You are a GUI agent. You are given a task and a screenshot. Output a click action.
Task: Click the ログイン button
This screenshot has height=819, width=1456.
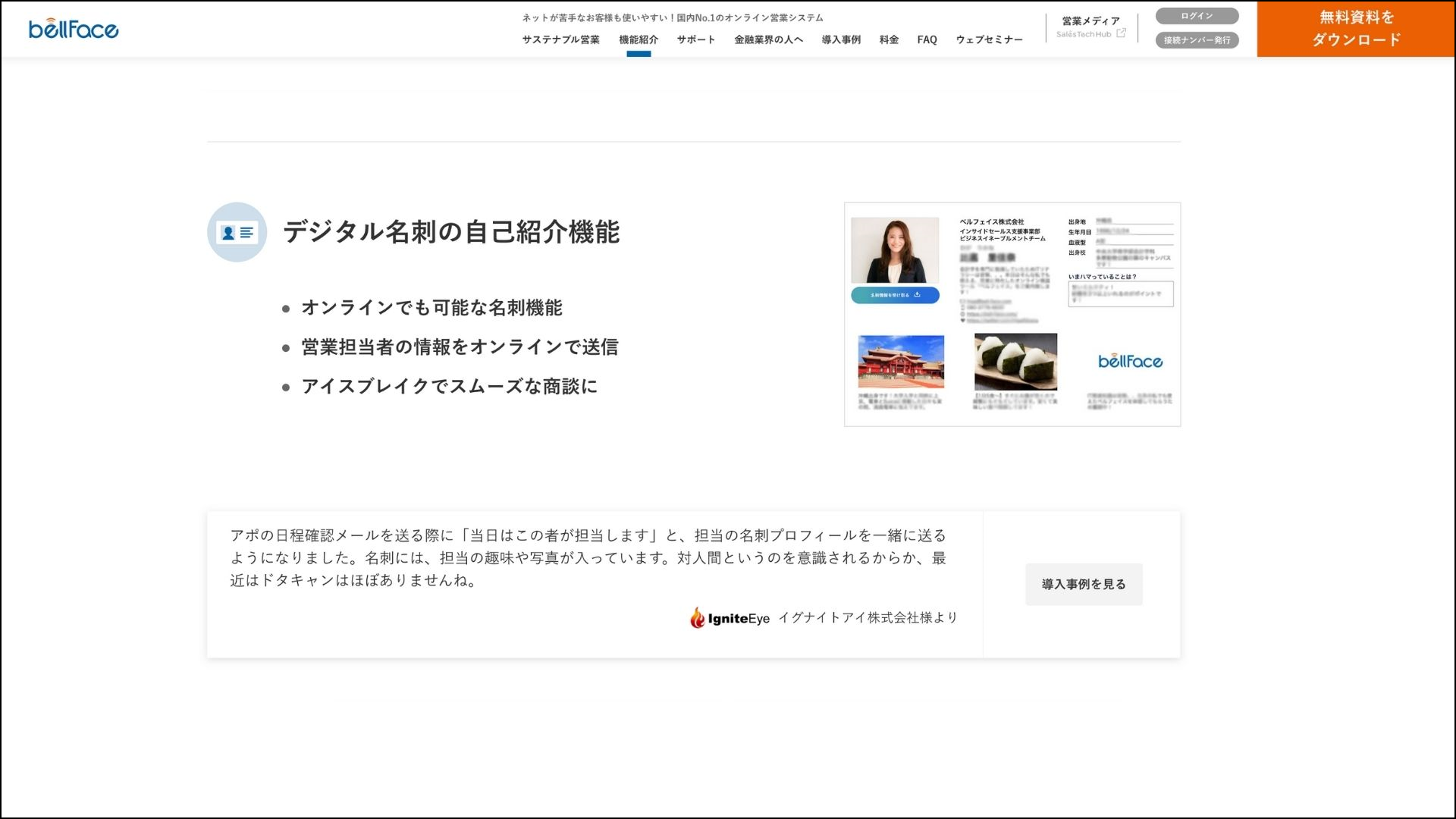(x=1196, y=15)
